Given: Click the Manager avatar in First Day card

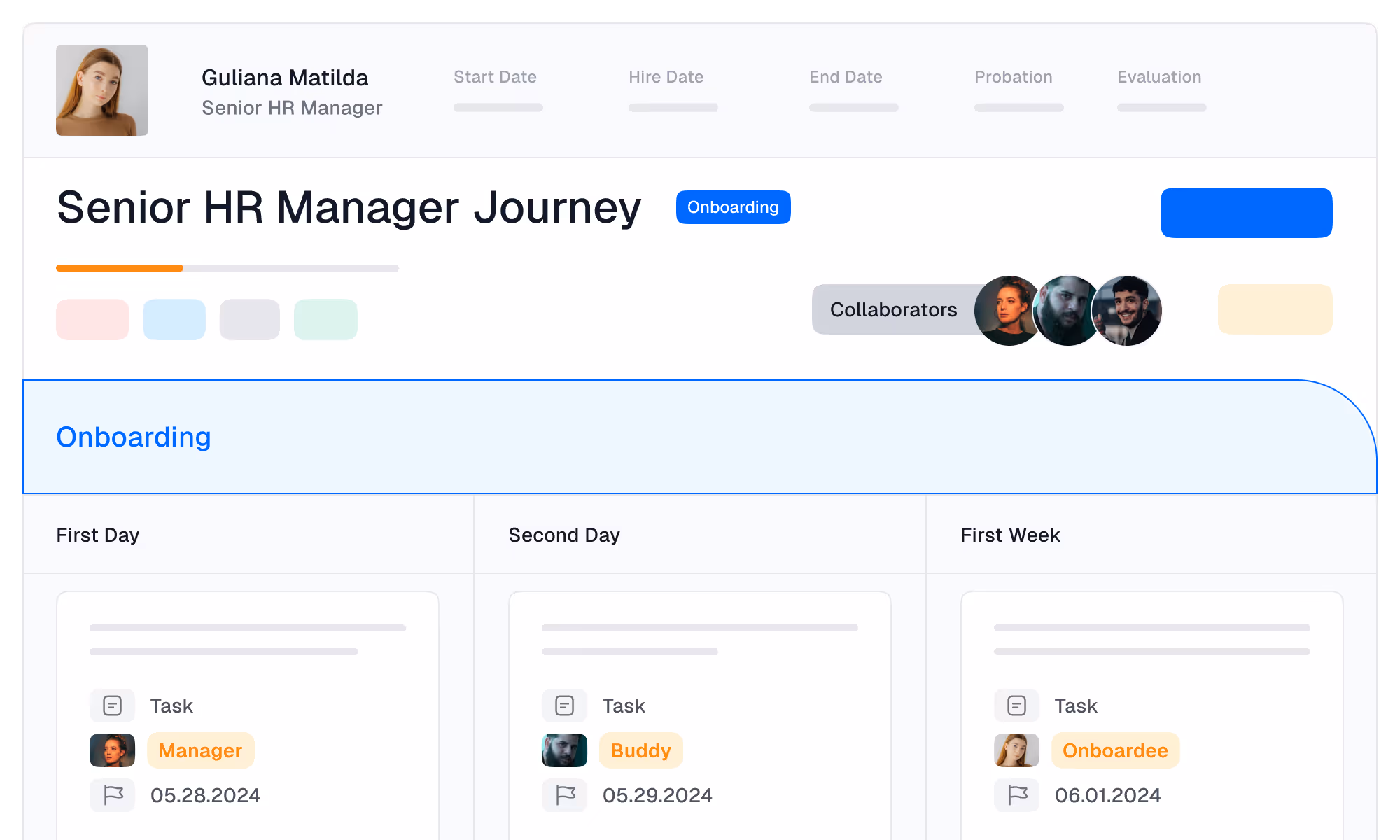Looking at the screenshot, I should [x=112, y=750].
